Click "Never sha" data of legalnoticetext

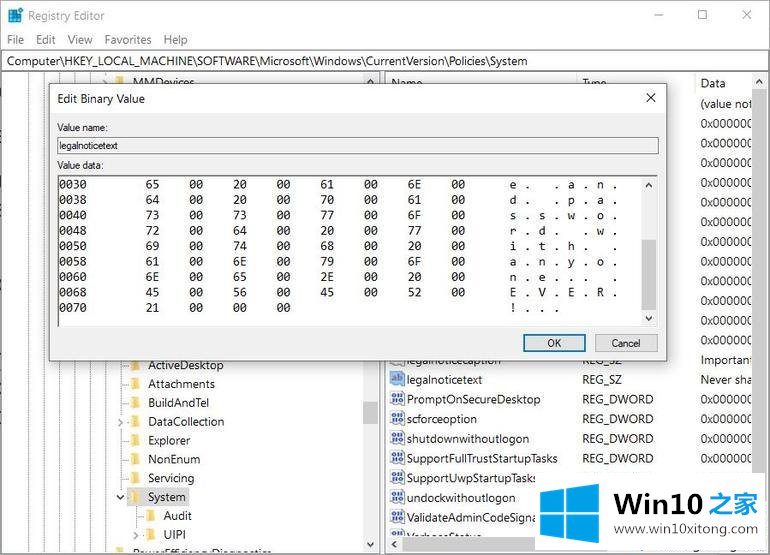click(725, 380)
